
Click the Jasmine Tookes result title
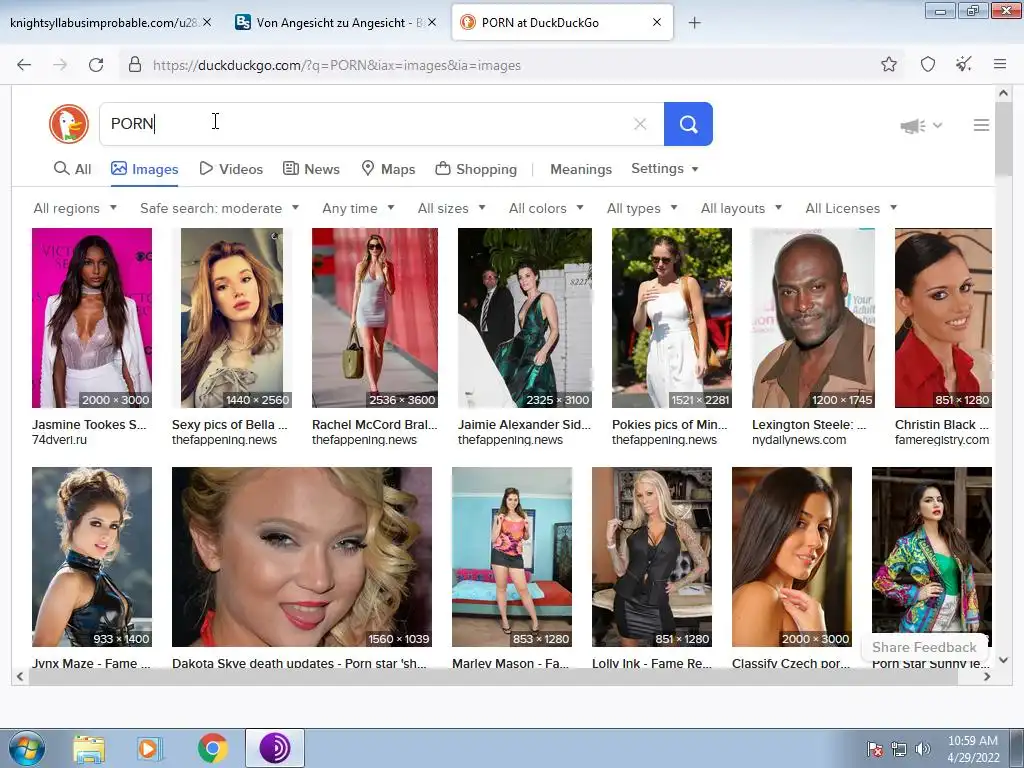(89, 424)
